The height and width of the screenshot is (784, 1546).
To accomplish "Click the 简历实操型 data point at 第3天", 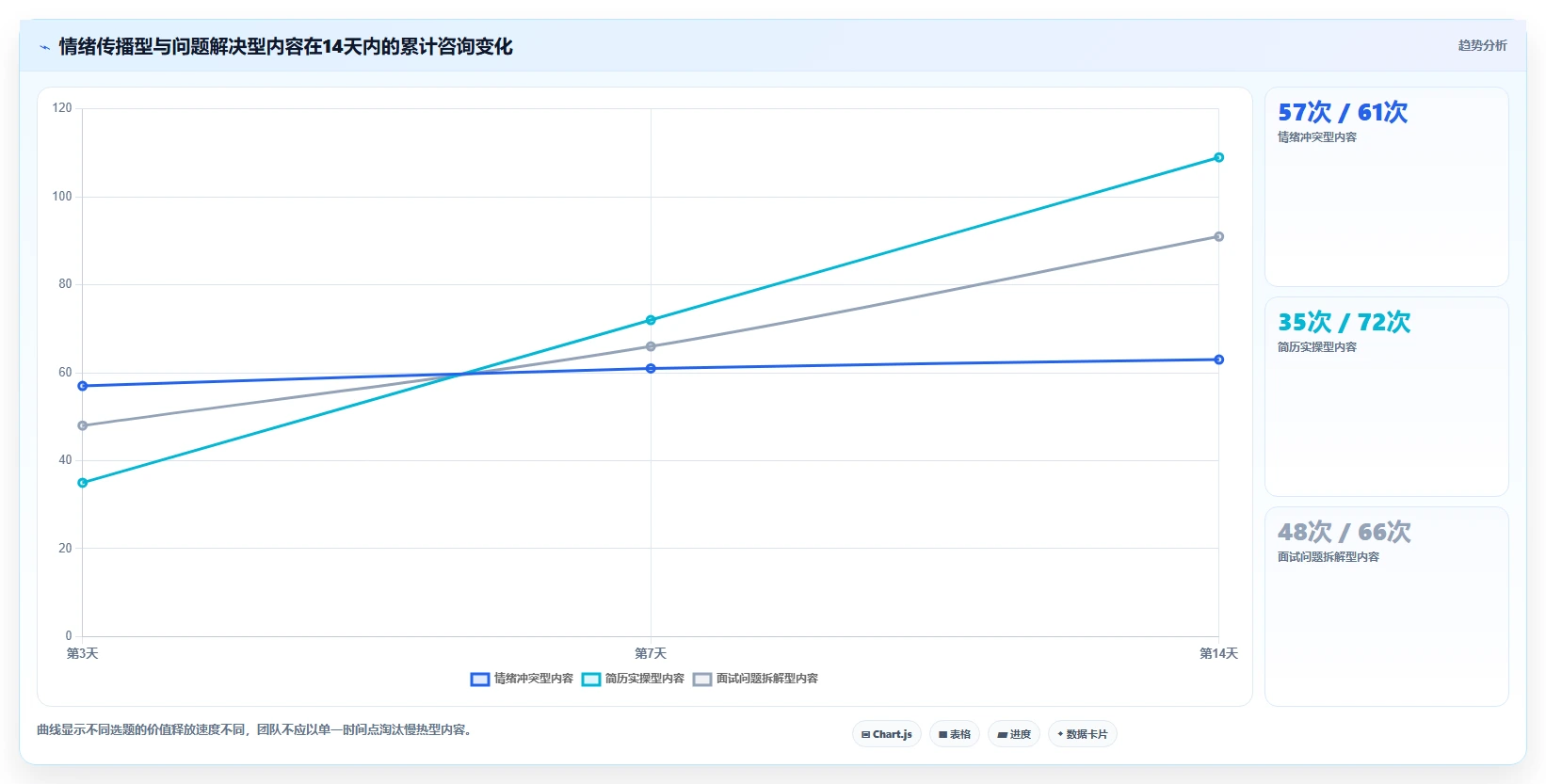I will click(83, 483).
